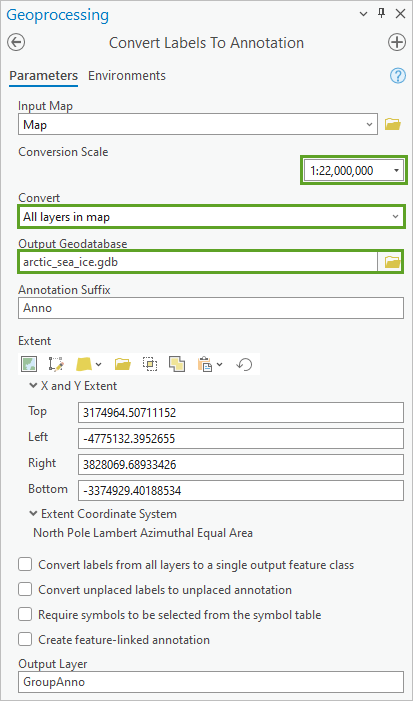This screenshot has width=413, height=701.
Task: Toggle auto-hide pin on Geoprocessing pane
Action: pyautogui.click(x=381, y=13)
